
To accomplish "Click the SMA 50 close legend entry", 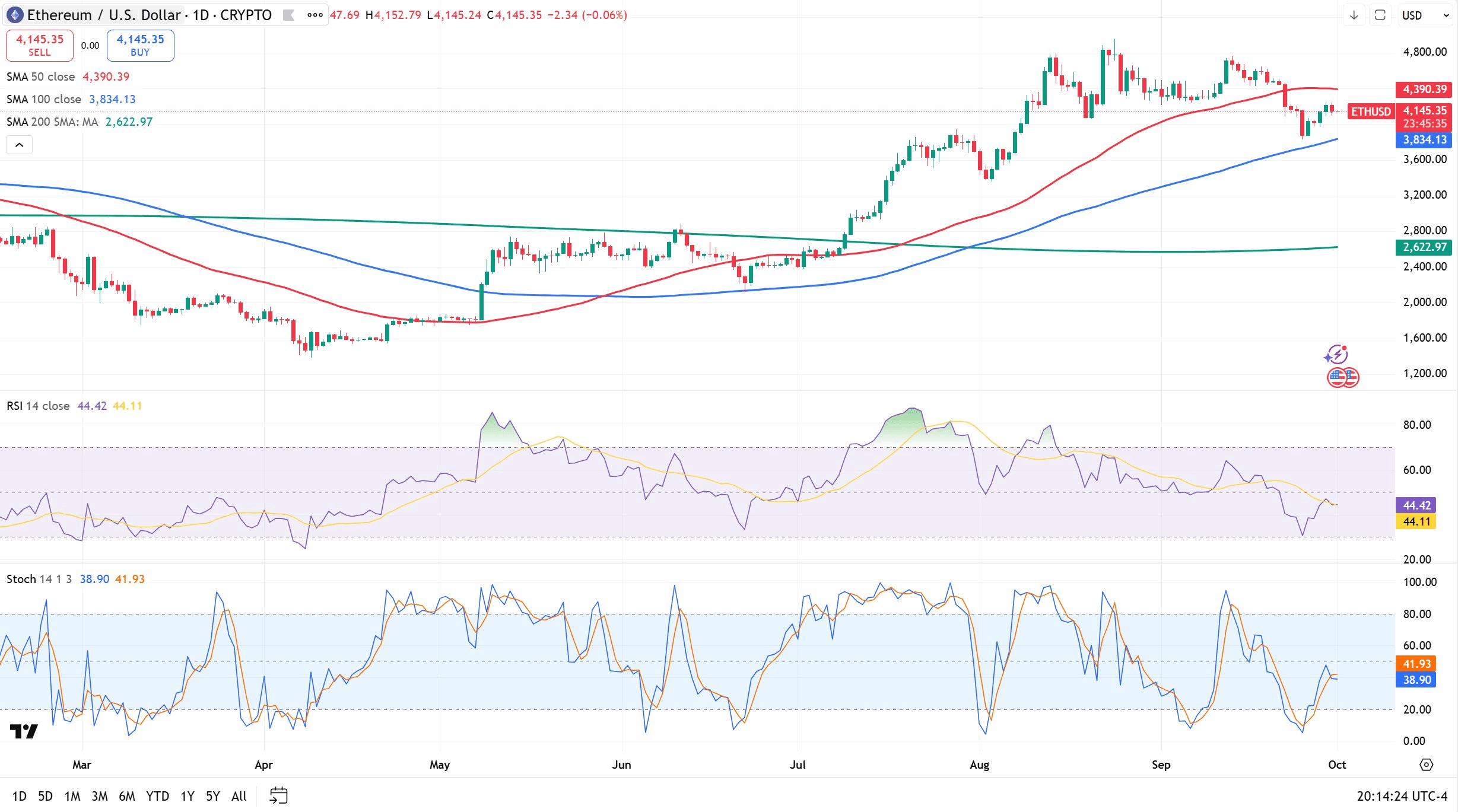I will coord(40,77).
